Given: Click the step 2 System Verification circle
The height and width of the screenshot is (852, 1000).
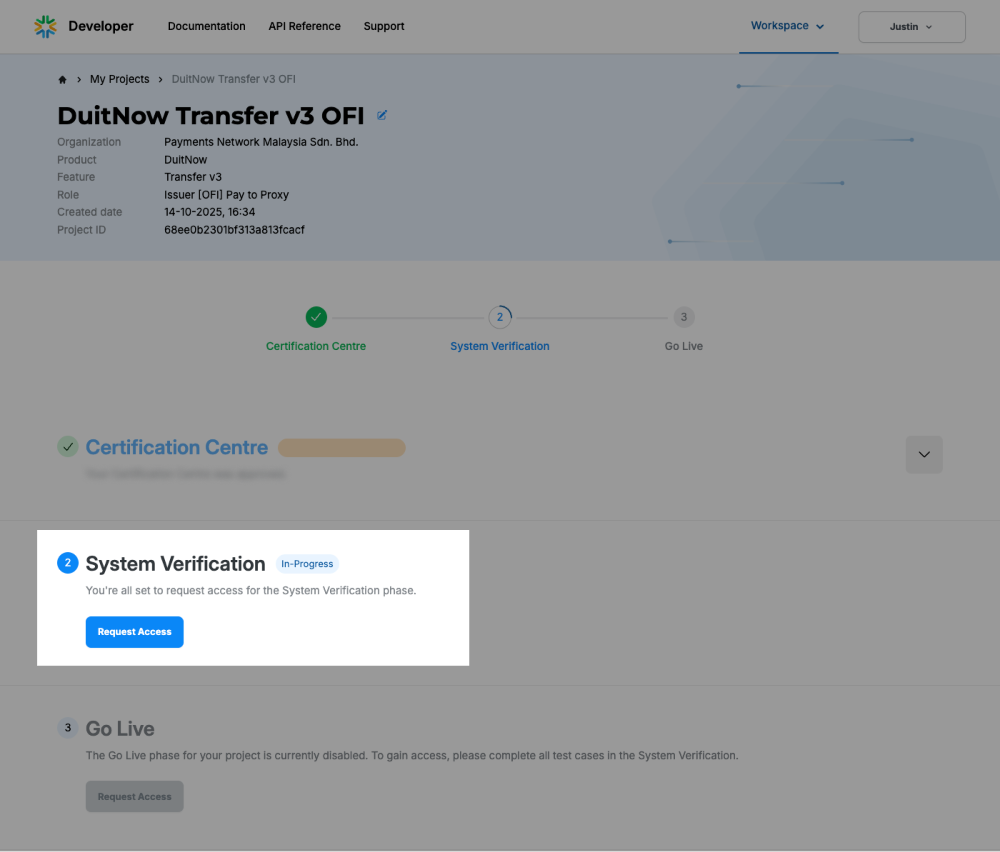Looking at the screenshot, I should pos(500,317).
